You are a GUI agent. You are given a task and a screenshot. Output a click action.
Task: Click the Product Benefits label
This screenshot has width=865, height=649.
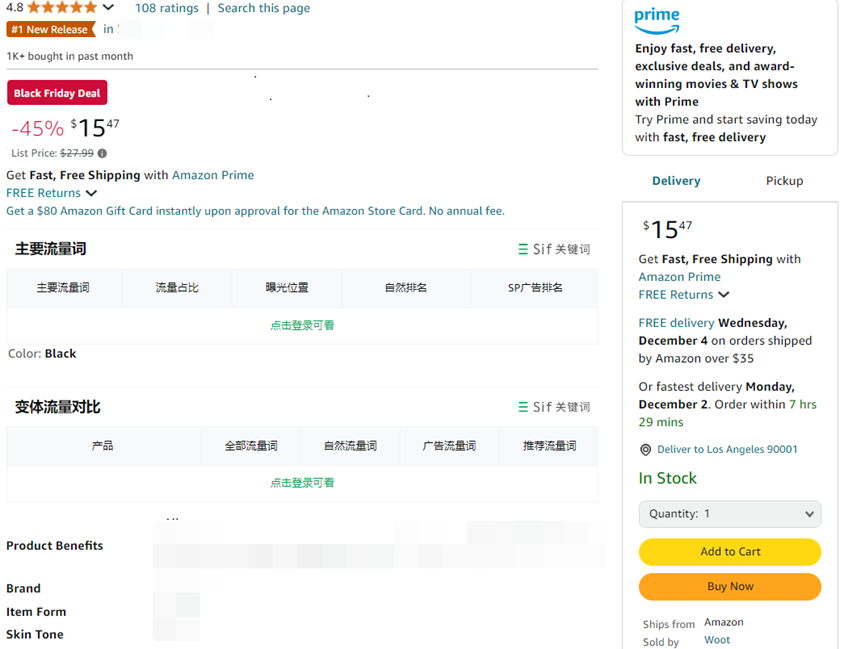(55, 546)
